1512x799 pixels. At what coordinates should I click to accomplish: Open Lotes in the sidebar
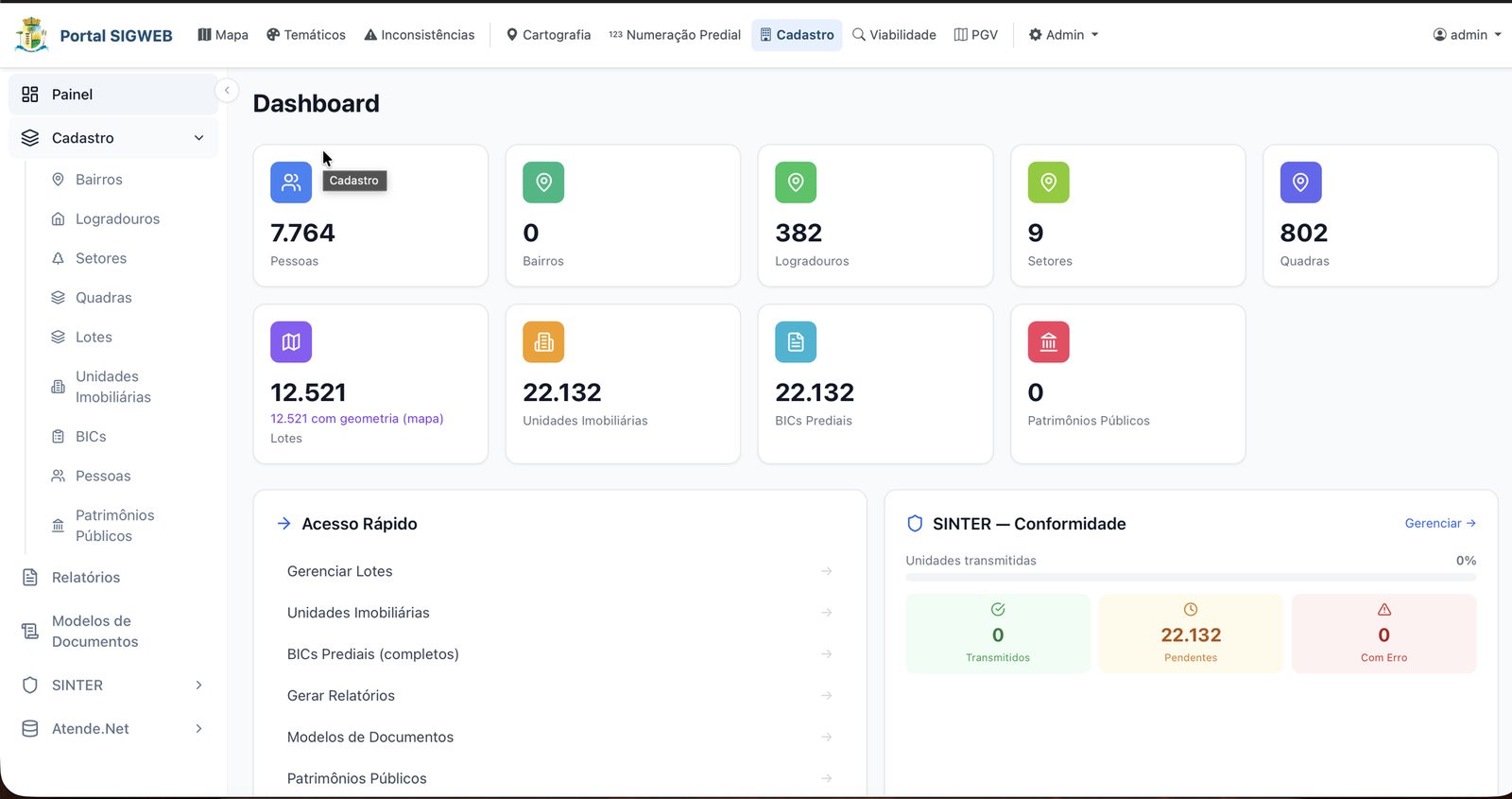click(x=94, y=338)
